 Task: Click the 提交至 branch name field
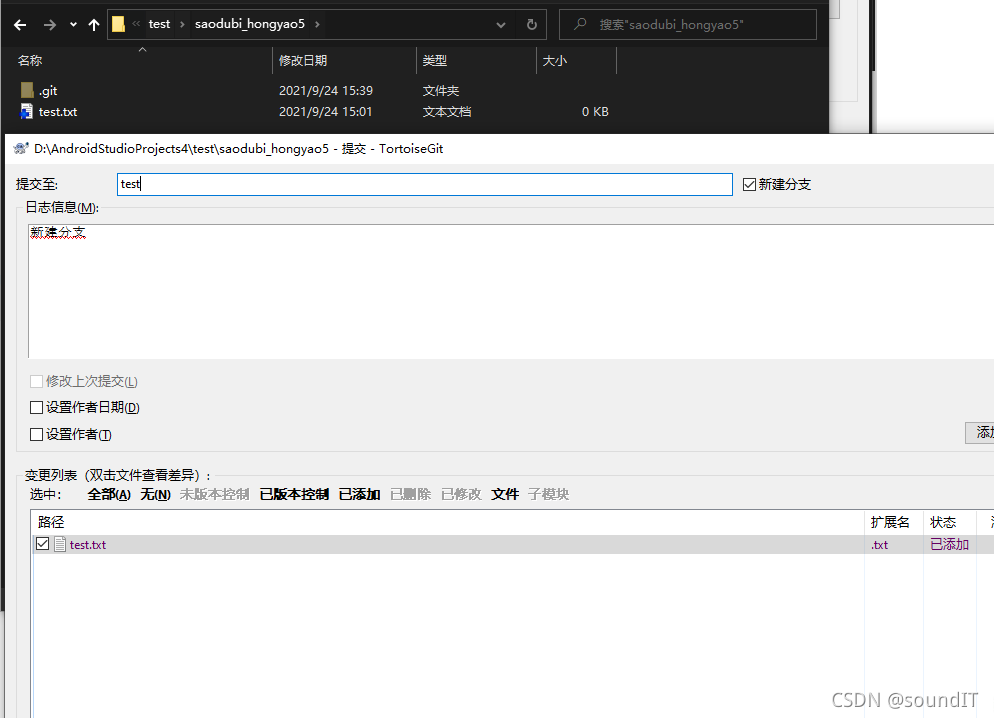[x=425, y=184]
